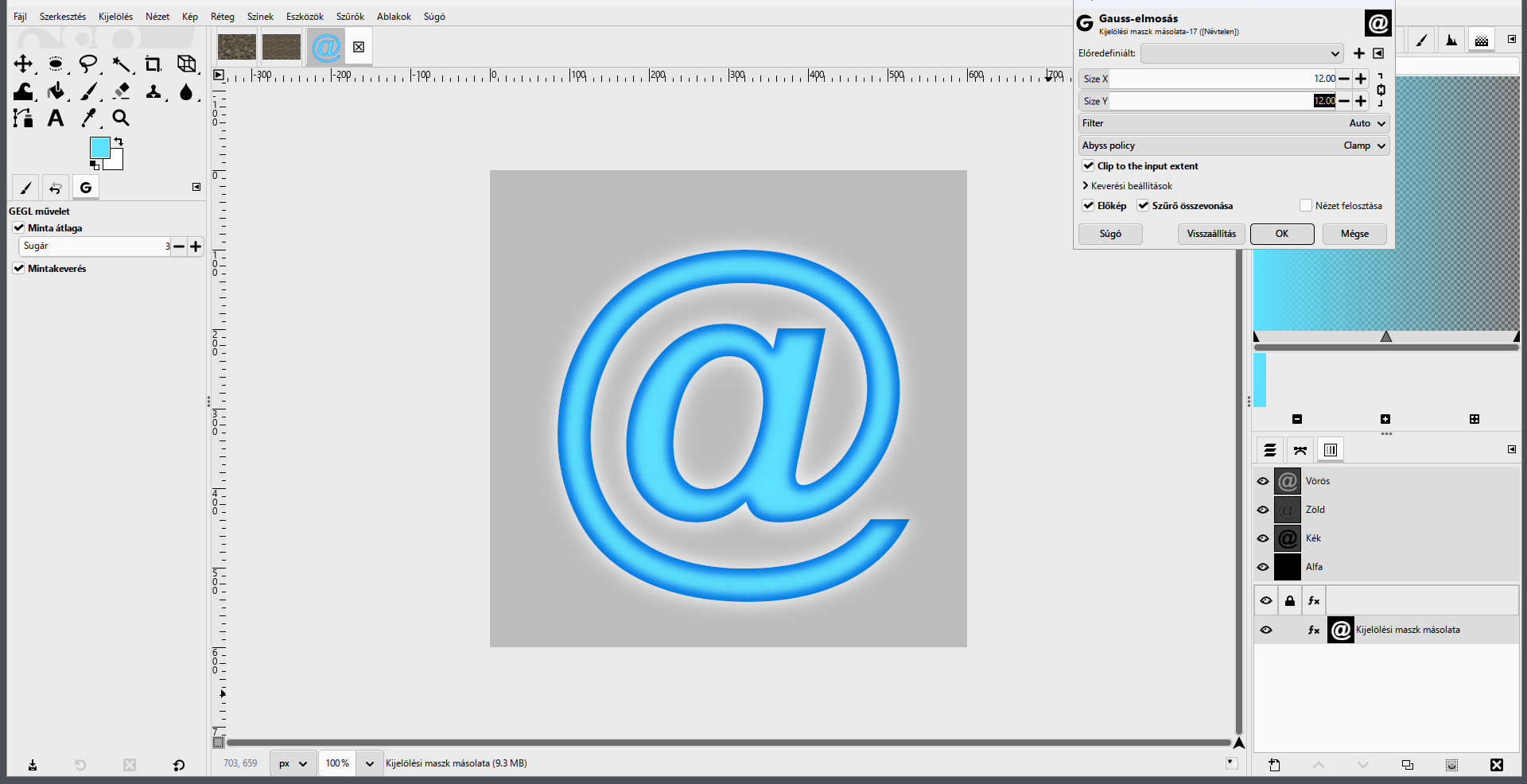This screenshot has width=1527, height=784.
Task: Click the cyan foreground color swatch
Action: pyautogui.click(x=99, y=147)
